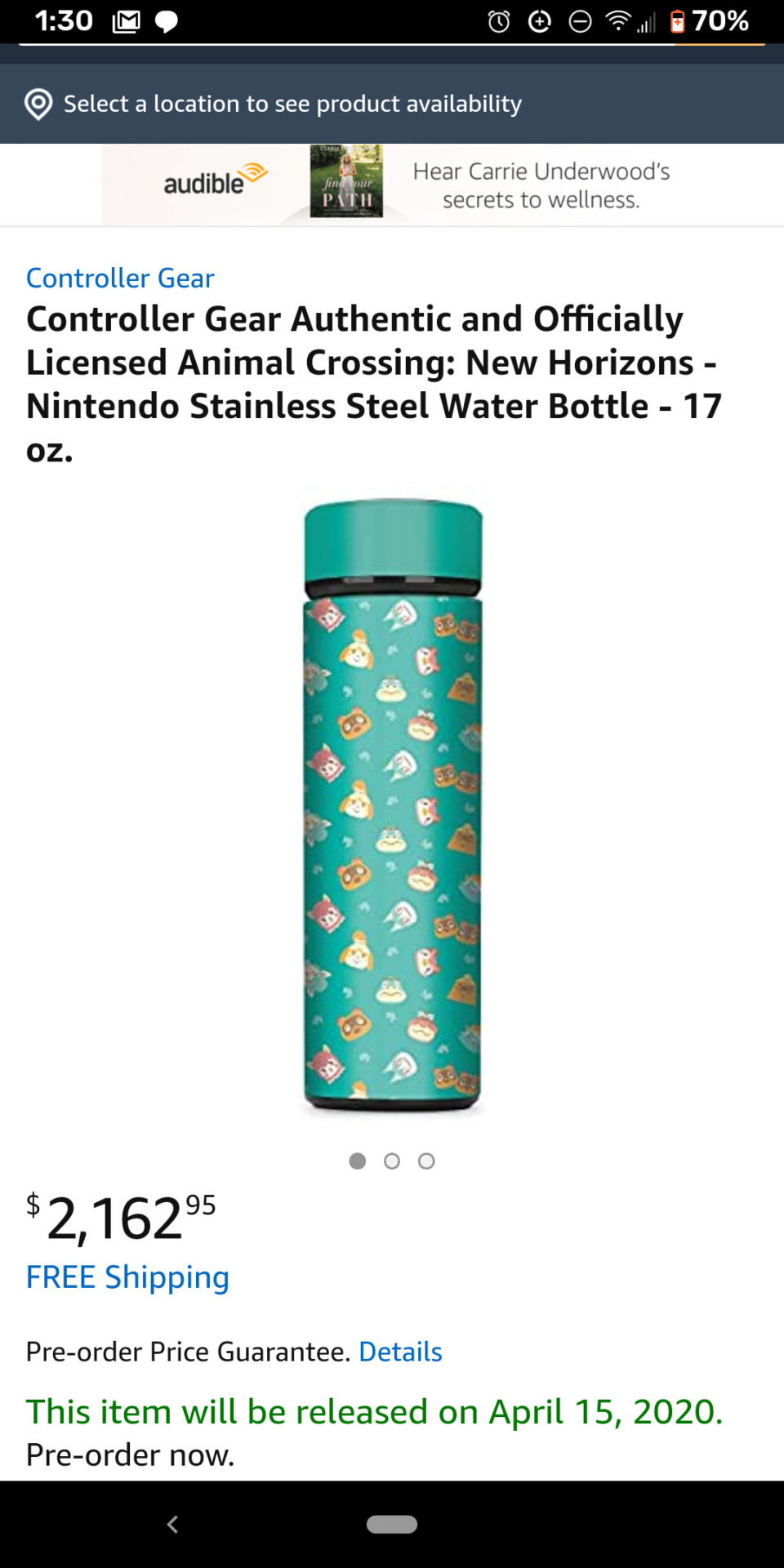Tap the home pill navigation handle
784x1568 pixels.
click(x=392, y=1524)
